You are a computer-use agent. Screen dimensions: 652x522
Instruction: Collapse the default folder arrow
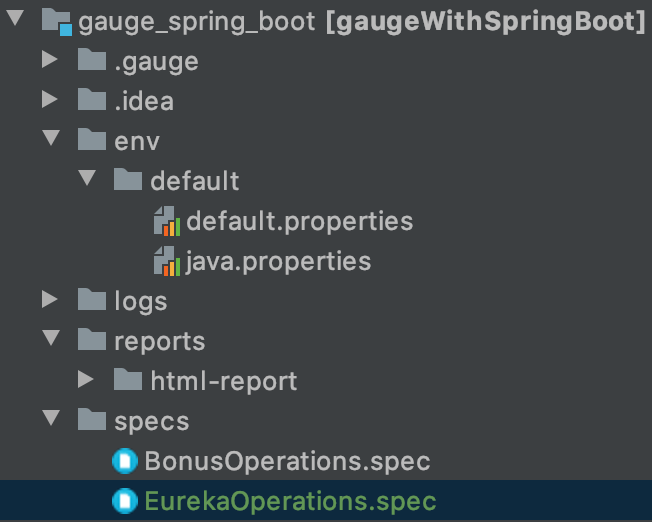[x=86, y=180]
